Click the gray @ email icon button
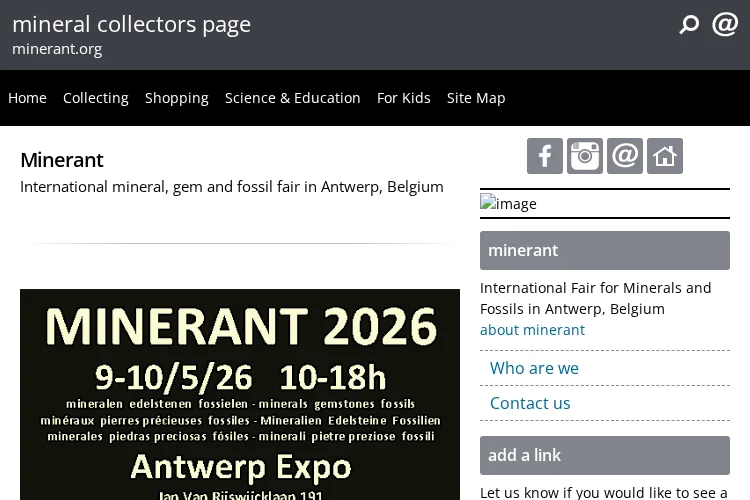750x500 pixels. click(x=625, y=156)
